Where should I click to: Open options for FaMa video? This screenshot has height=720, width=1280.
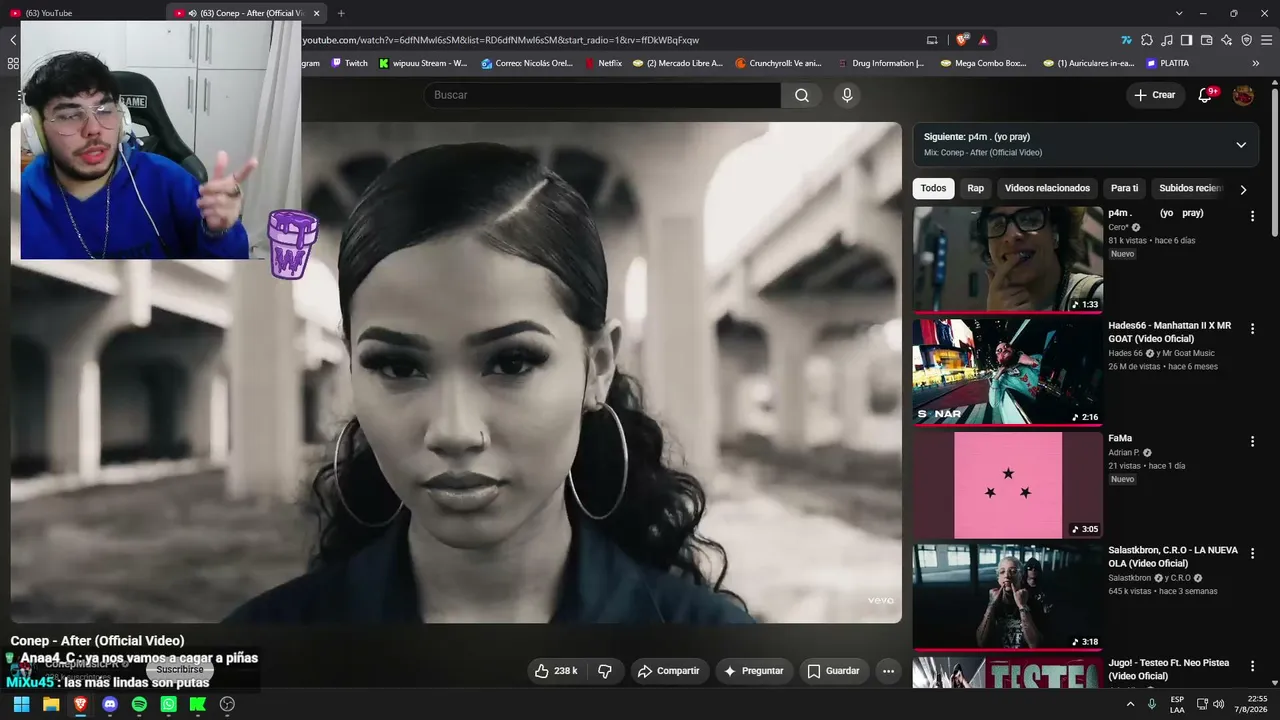1252,441
